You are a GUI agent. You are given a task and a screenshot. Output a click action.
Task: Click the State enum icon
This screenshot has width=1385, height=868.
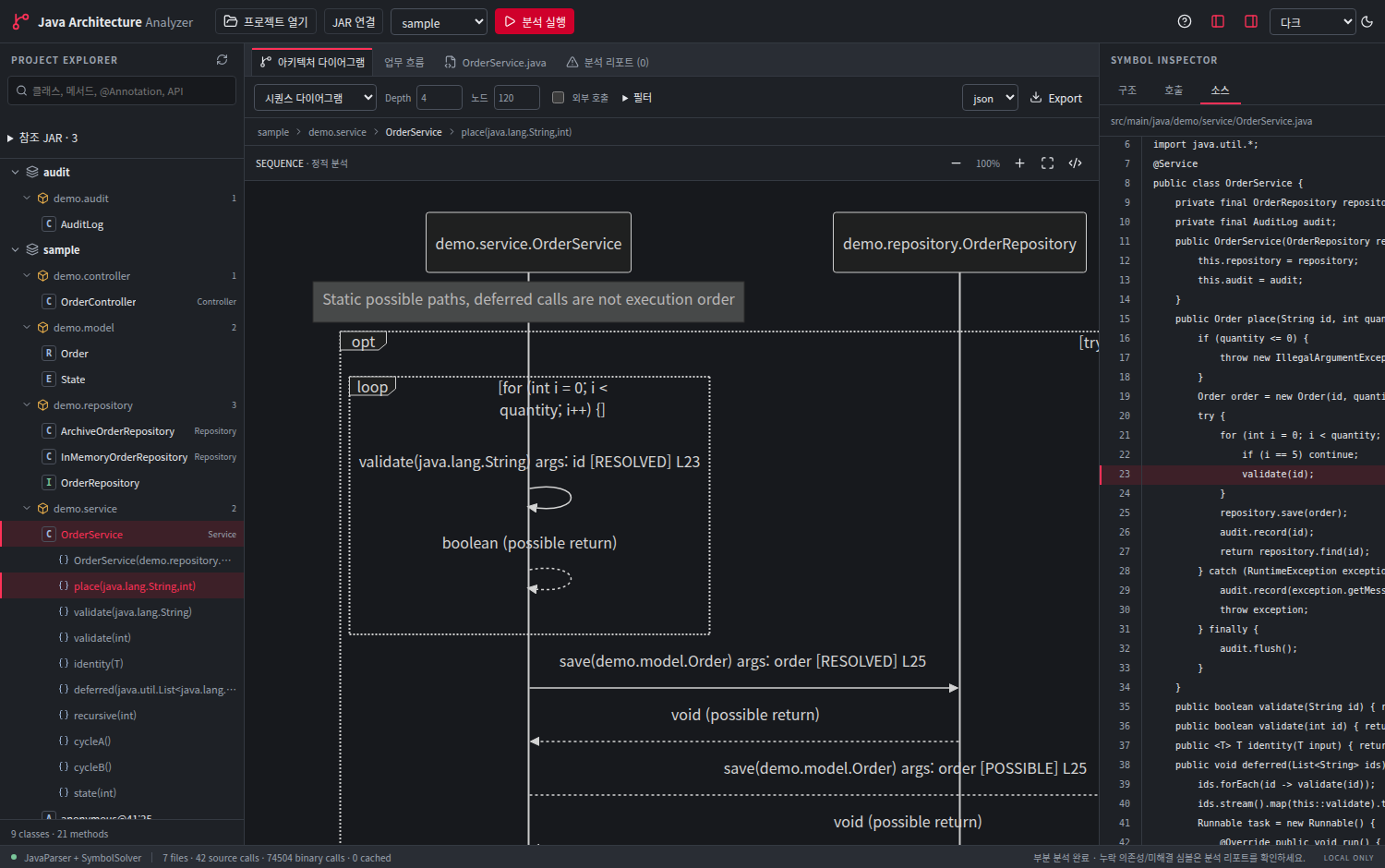[x=49, y=379]
